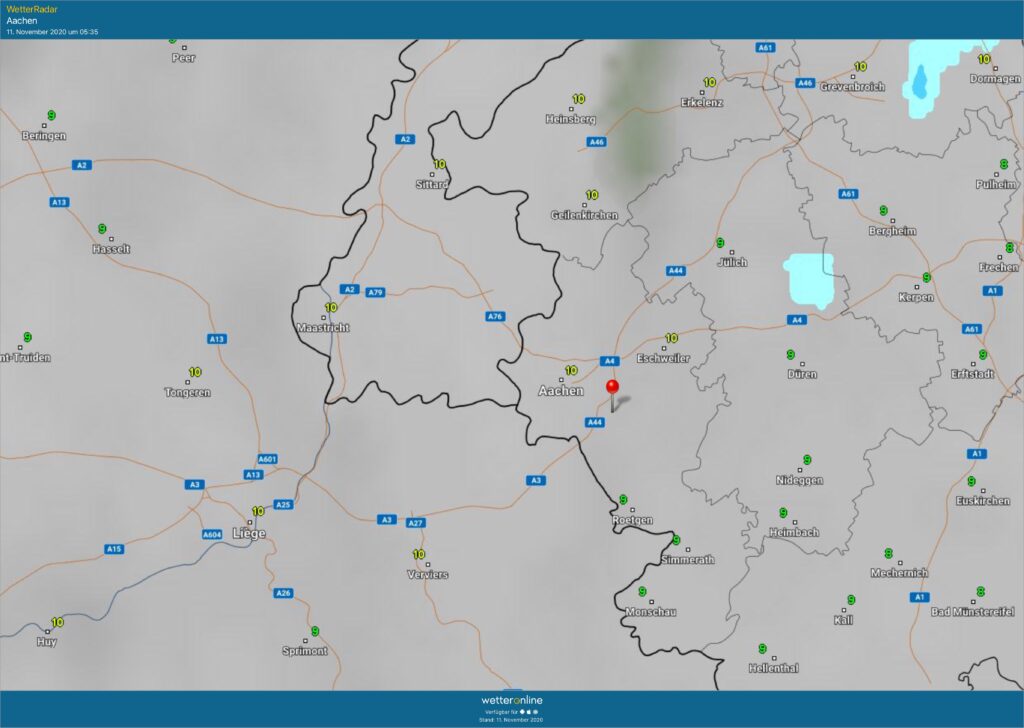1024x728 pixels.
Task: Select the Aachen city label on map
Action: pyautogui.click(x=561, y=390)
